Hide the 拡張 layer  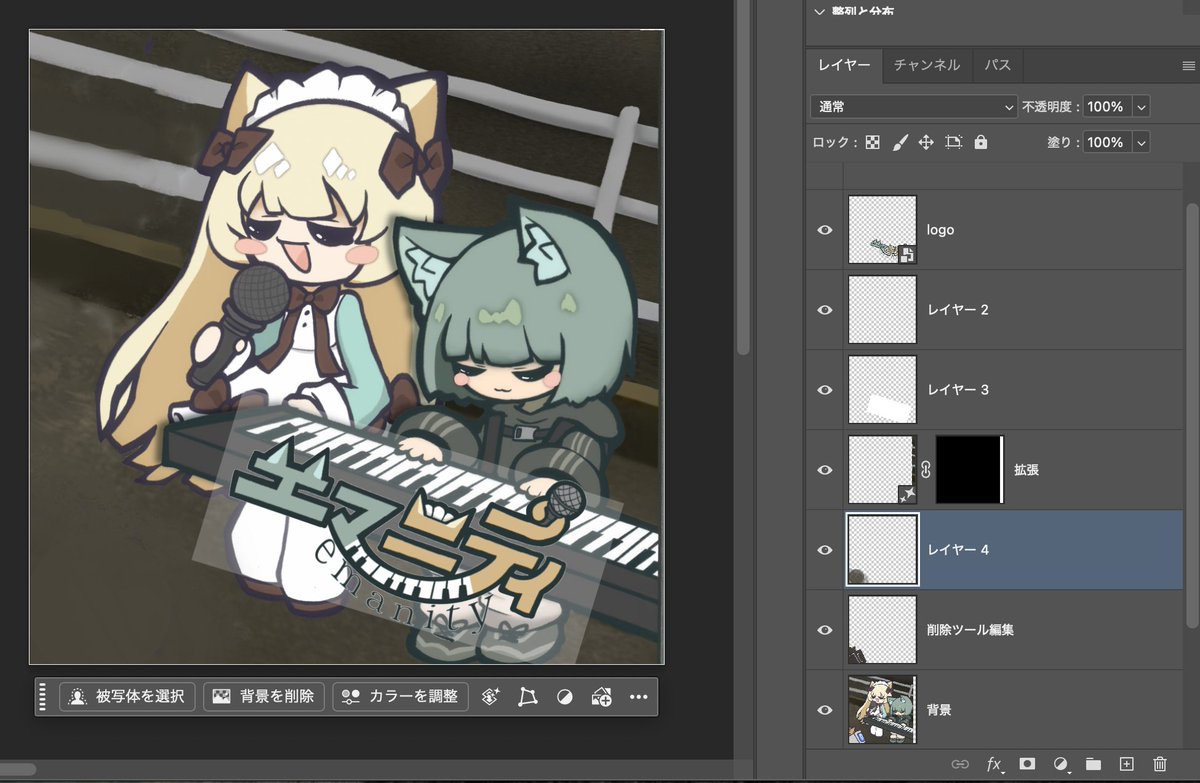(824, 469)
